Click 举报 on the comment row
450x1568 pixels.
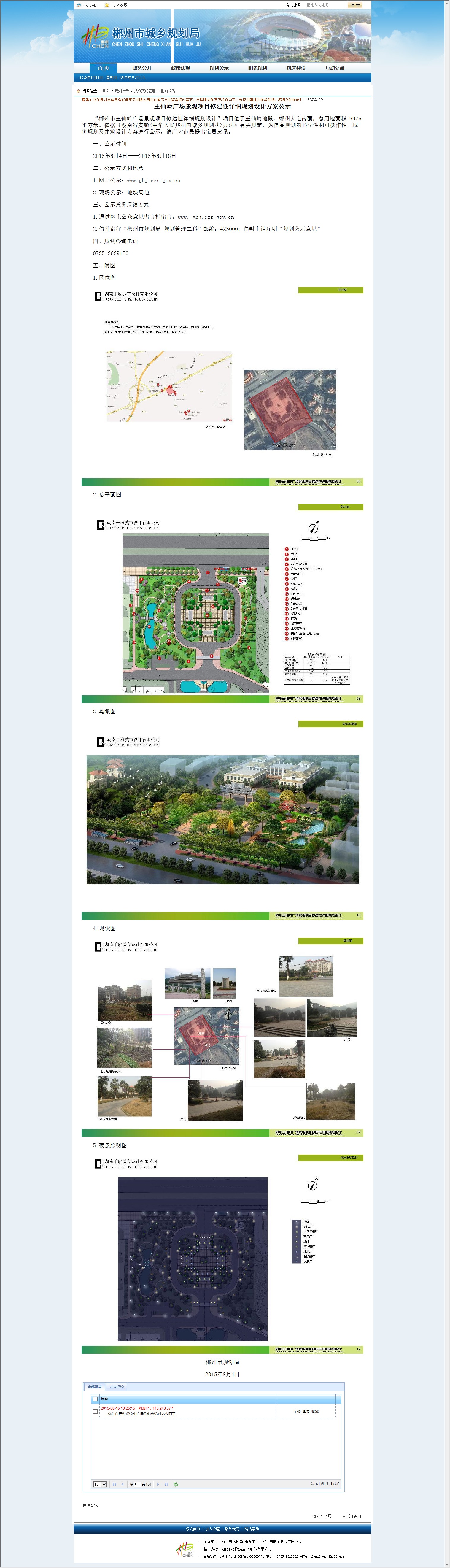pos(297,1411)
